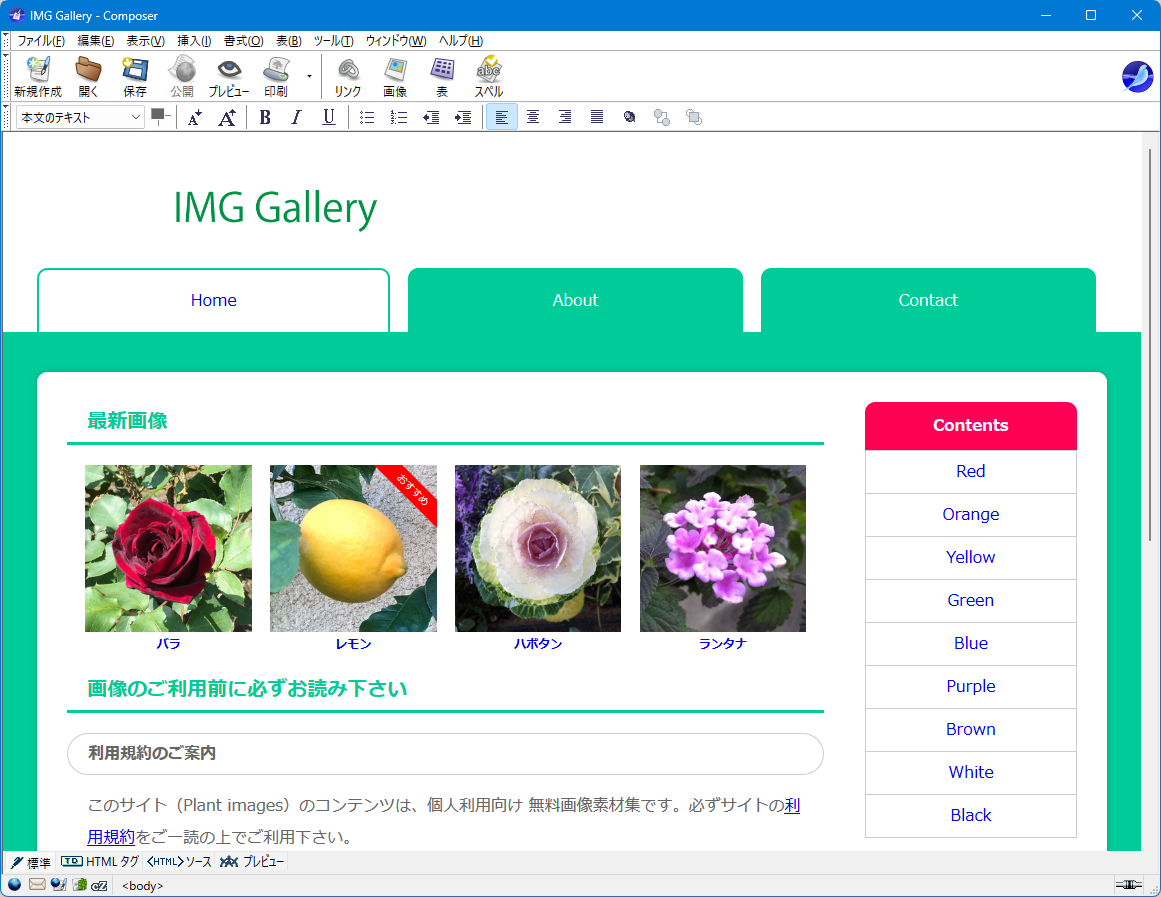
Task: Run spell check with the スペル icon
Action: [x=489, y=76]
